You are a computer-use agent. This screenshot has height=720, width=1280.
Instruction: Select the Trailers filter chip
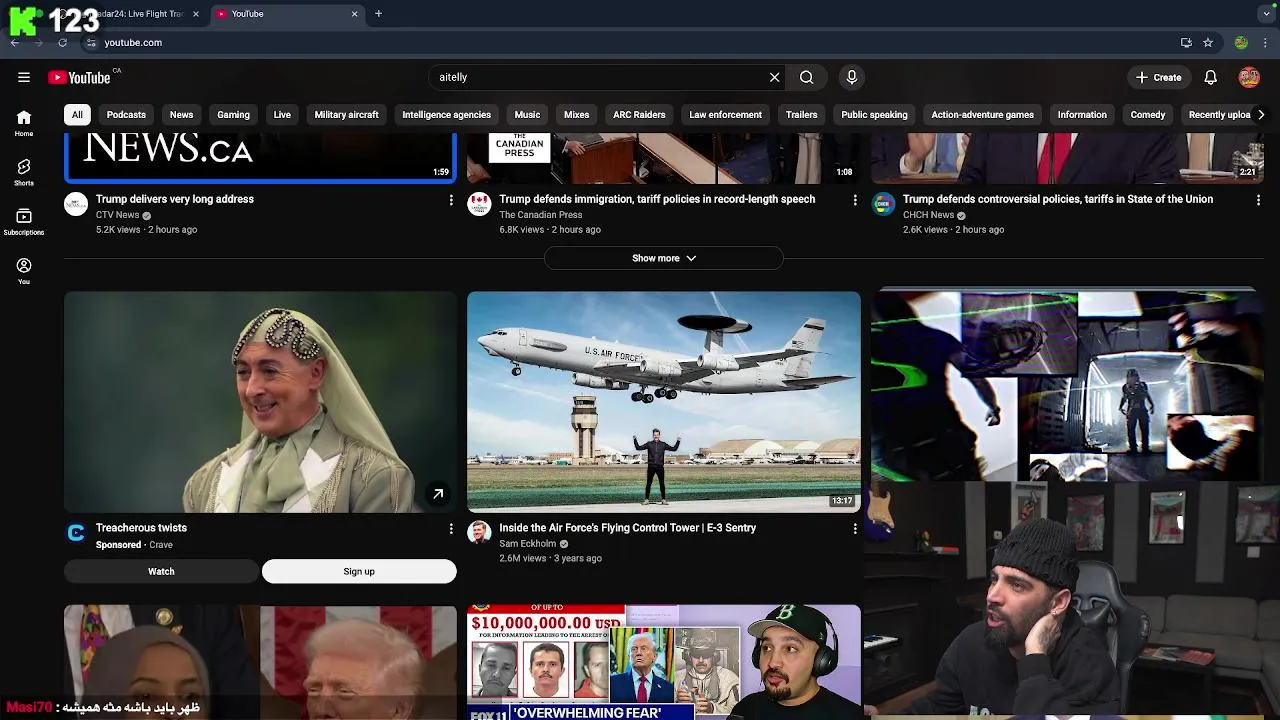pyautogui.click(x=801, y=115)
